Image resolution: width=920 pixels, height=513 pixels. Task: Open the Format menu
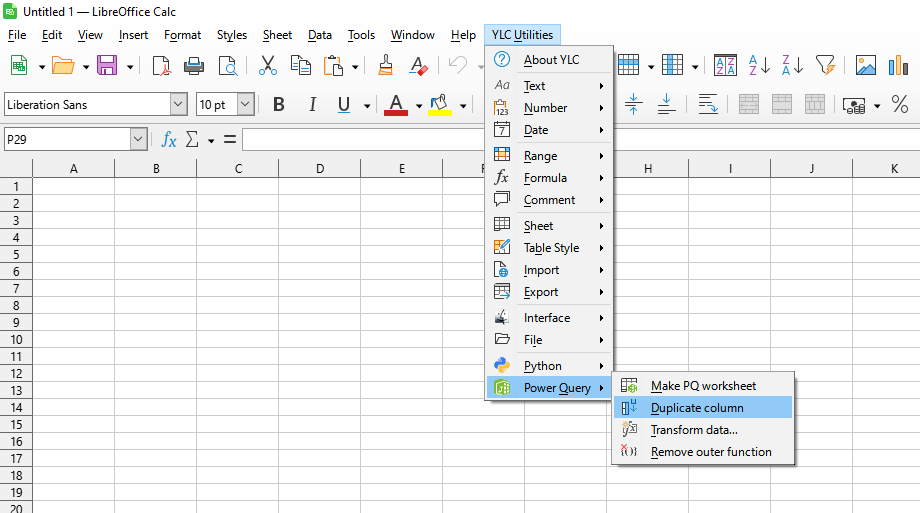[182, 35]
